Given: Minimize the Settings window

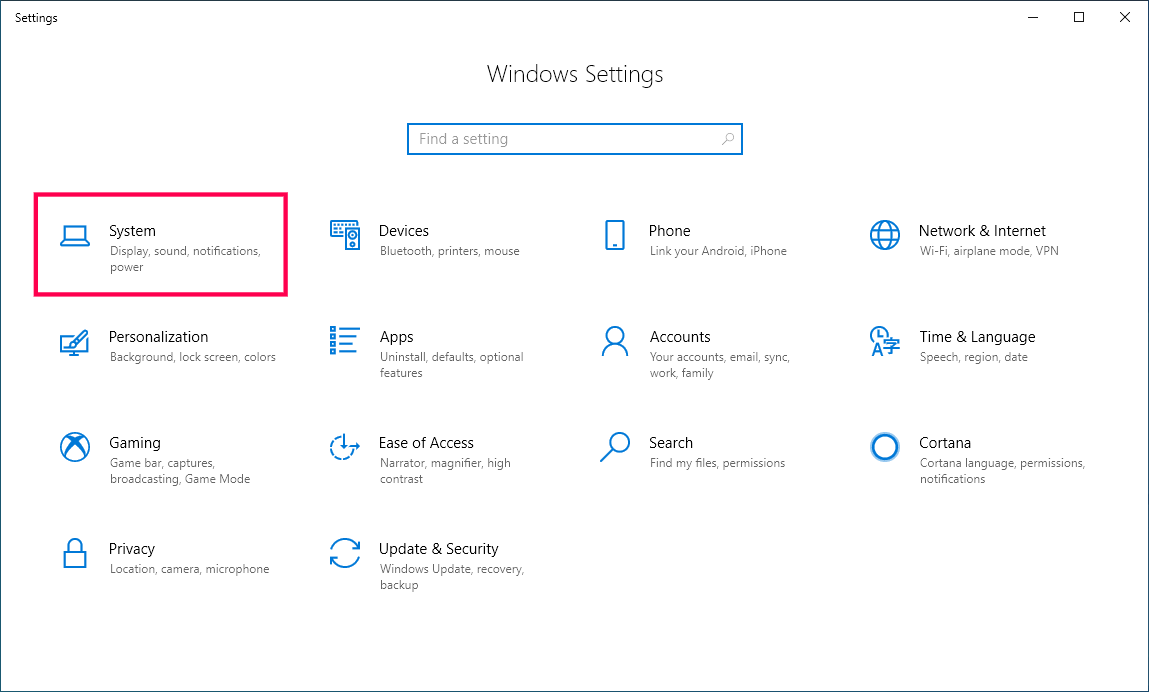Looking at the screenshot, I should tap(1033, 17).
